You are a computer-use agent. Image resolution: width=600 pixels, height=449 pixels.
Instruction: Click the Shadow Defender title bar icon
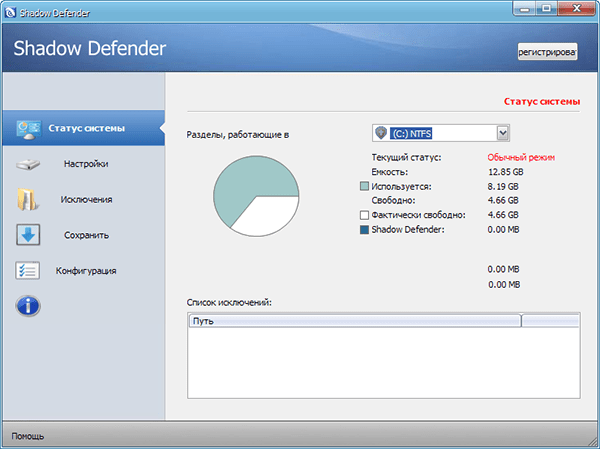[10, 12]
